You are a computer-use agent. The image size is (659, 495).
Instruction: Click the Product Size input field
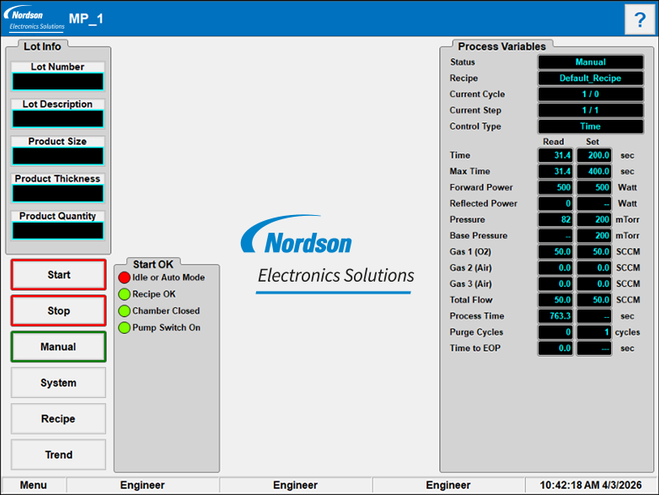58,156
